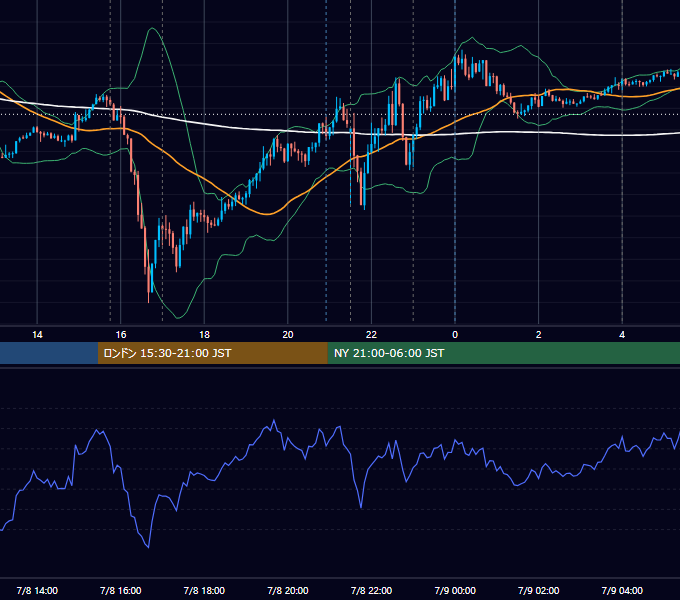Click the 7/9 00:00 date label
The height and width of the screenshot is (600, 680).
point(455,590)
